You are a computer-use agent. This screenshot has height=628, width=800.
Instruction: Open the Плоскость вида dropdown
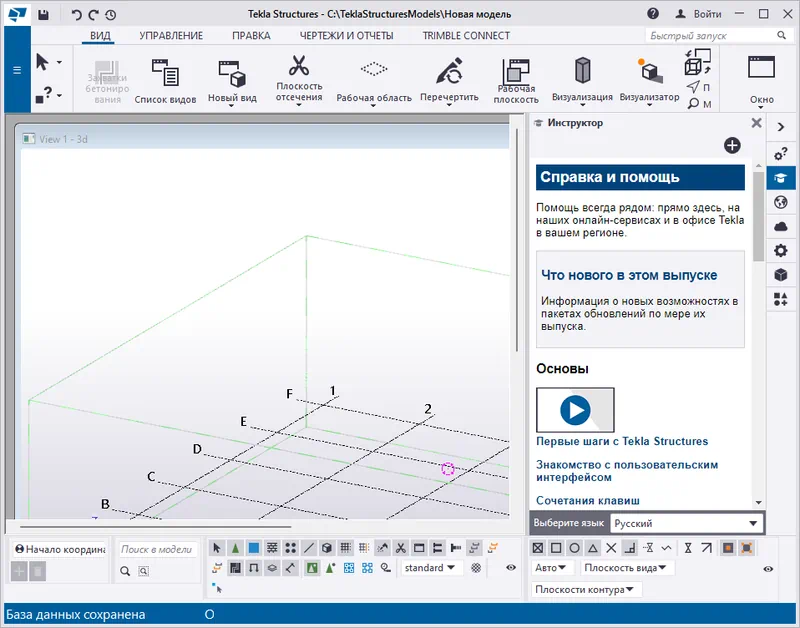626,567
